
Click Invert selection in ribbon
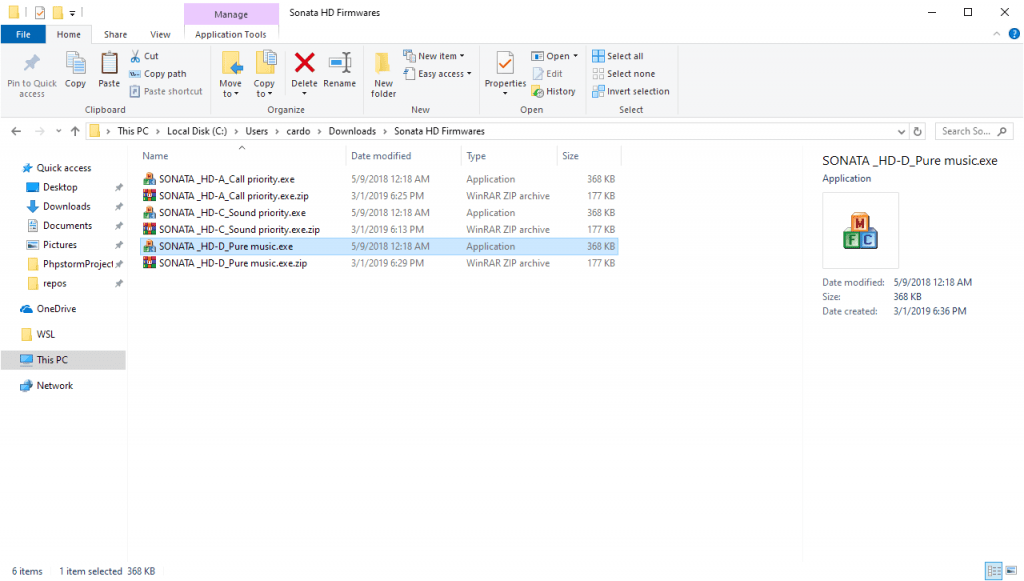point(630,91)
